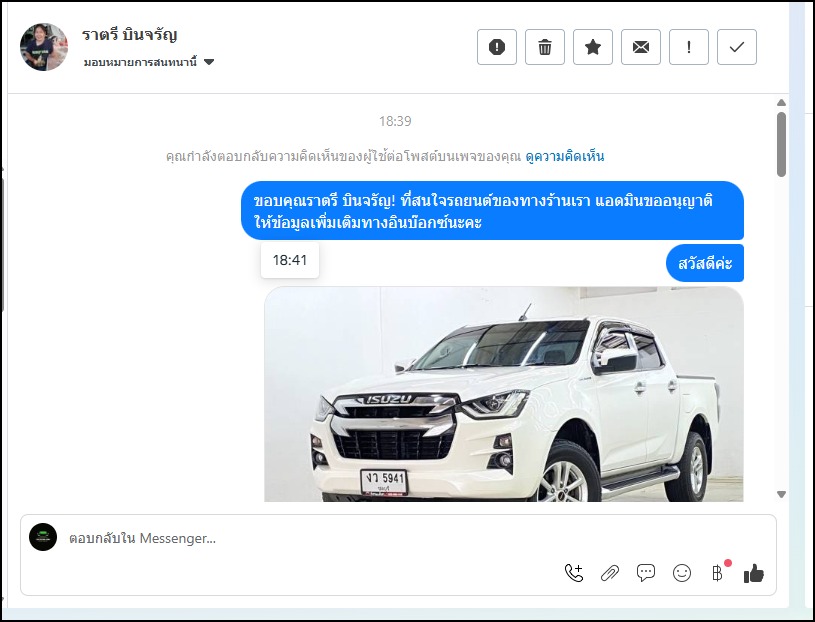
Task: Click the phone call request icon
Action: pos(574,573)
